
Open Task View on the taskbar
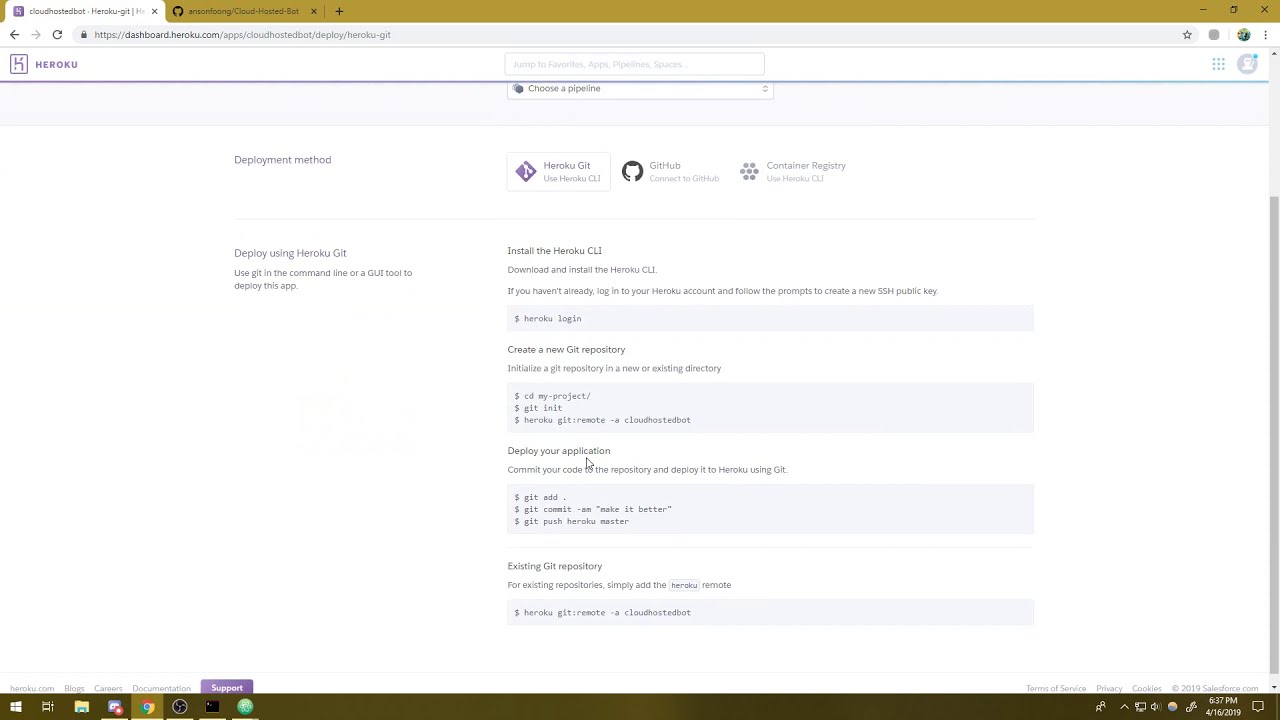(x=47, y=707)
